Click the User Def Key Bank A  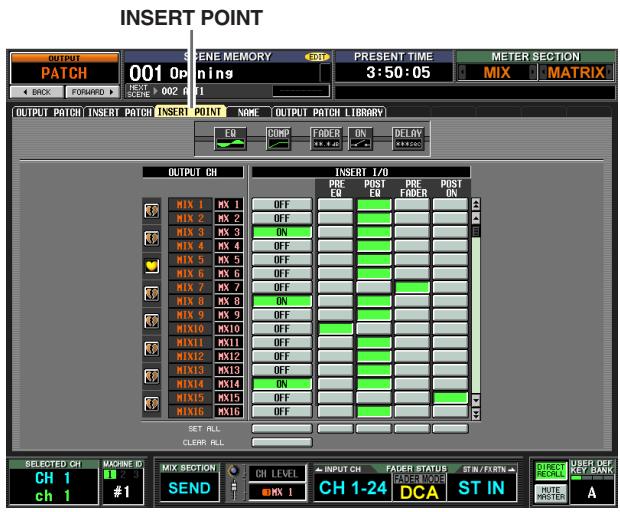click(x=592, y=493)
